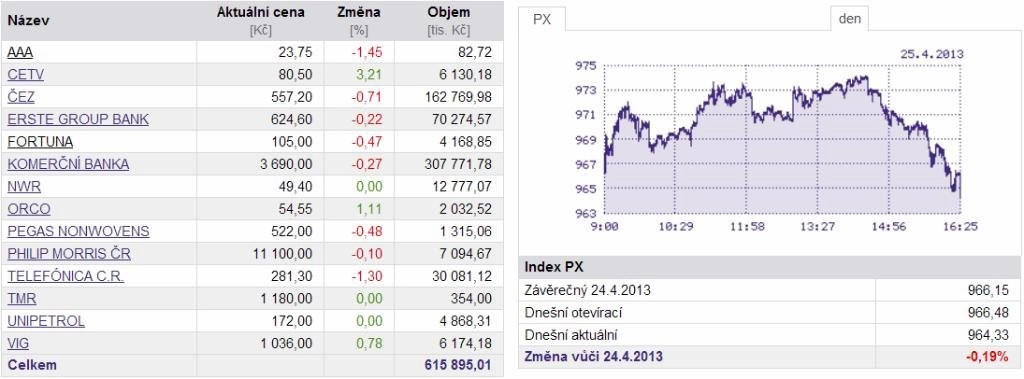Open the ORCO stock link
Image resolution: width=1024 pixels, height=379 pixels.
click(28, 209)
